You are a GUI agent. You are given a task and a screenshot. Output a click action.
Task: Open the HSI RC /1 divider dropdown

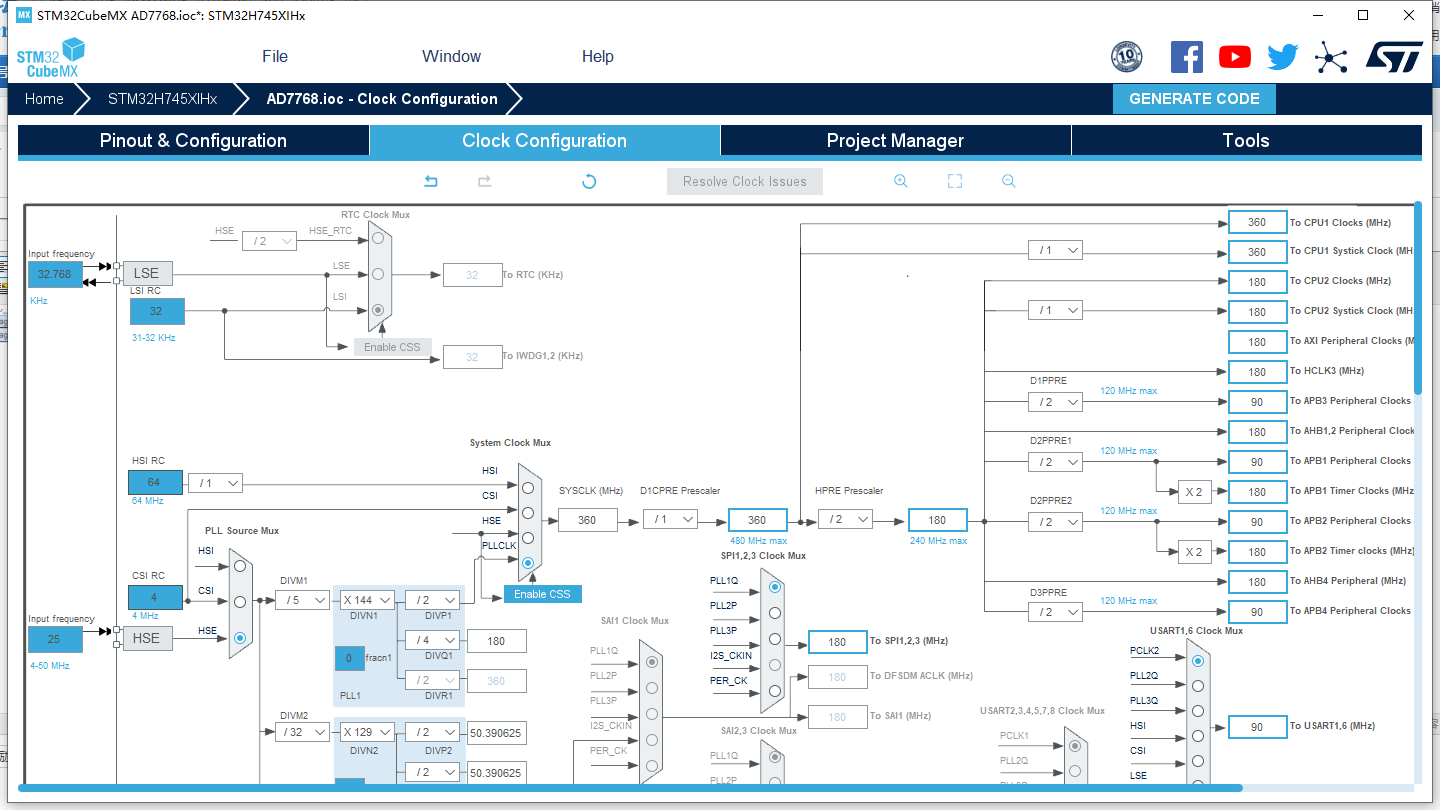click(x=215, y=483)
